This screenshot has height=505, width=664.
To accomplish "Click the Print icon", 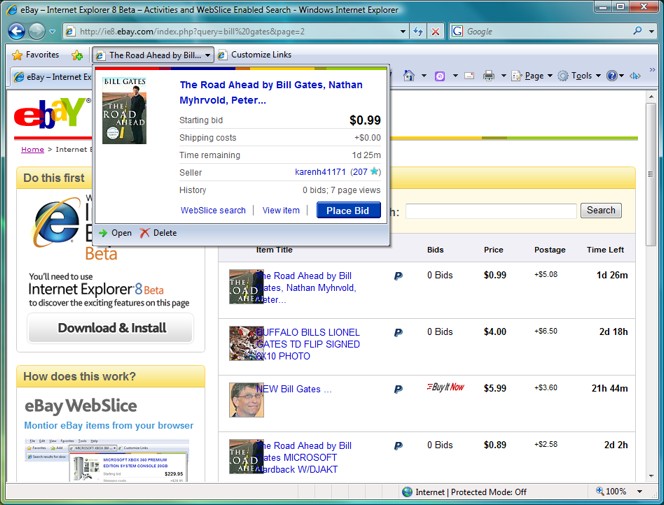I will [489, 76].
